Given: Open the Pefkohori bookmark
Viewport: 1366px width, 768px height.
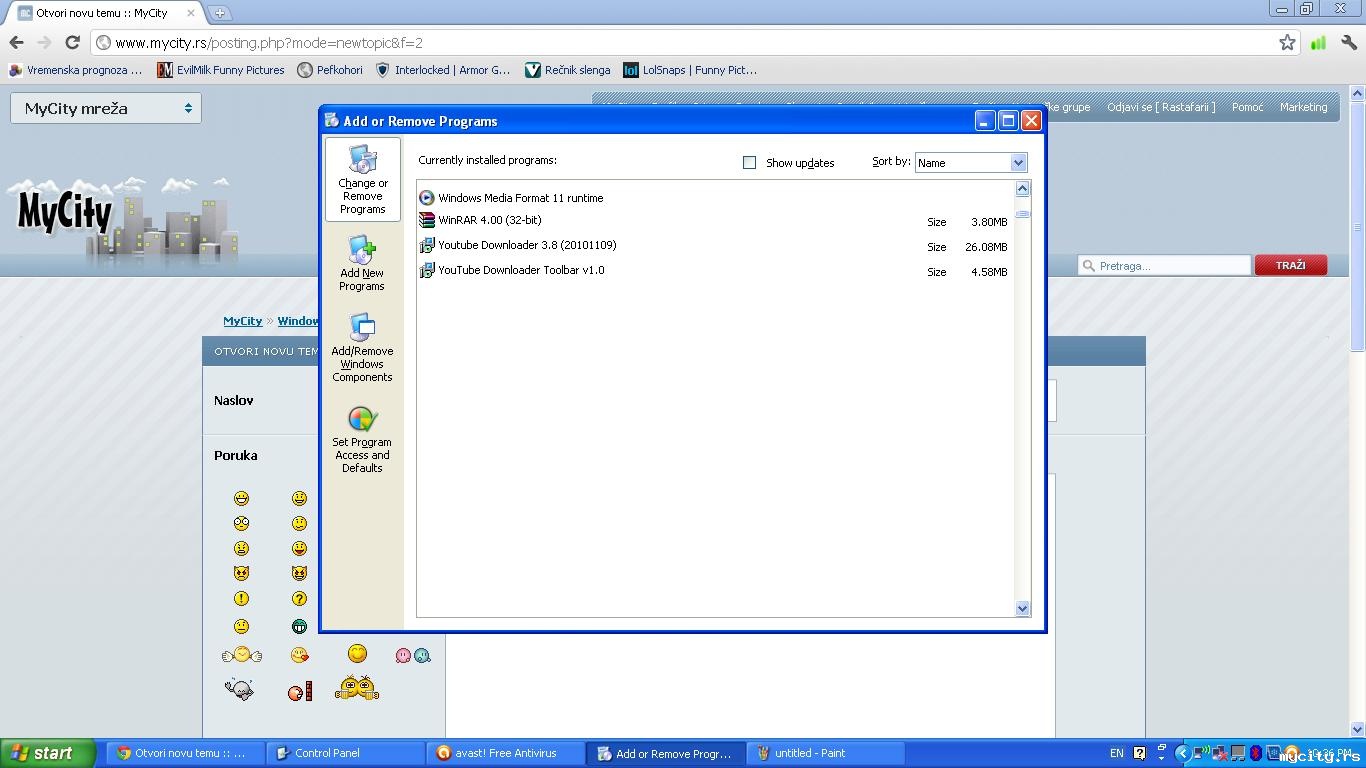Looking at the screenshot, I should click(x=330, y=70).
